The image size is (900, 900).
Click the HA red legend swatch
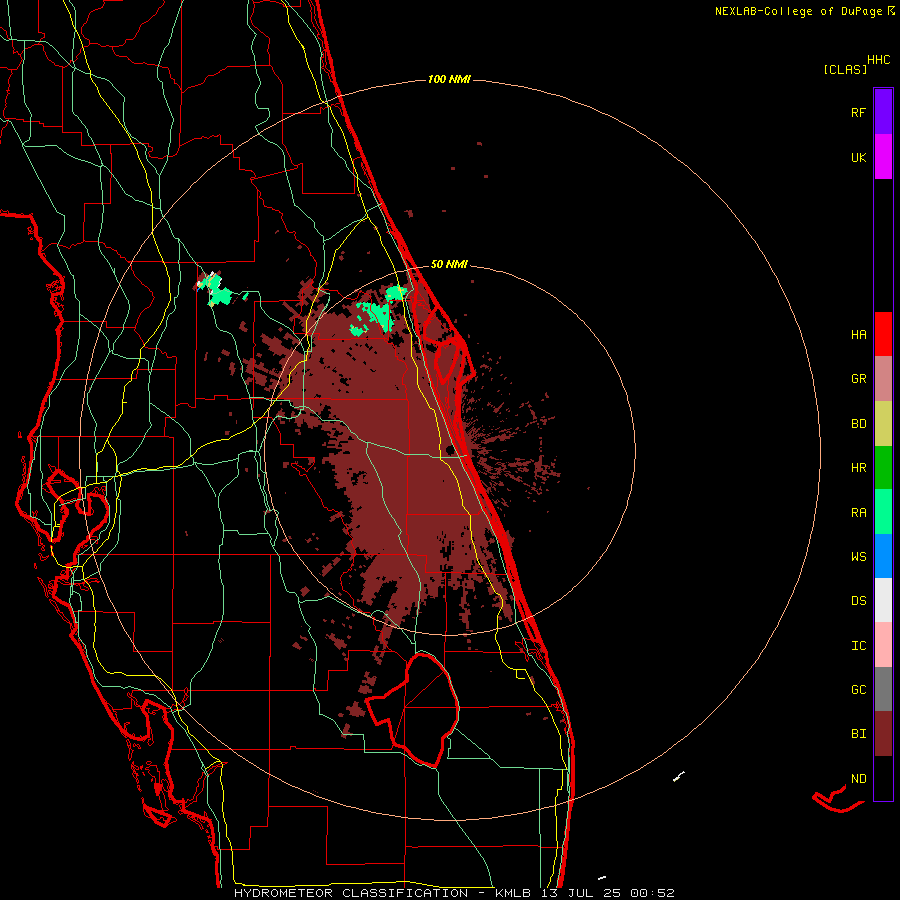click(883, 334)
